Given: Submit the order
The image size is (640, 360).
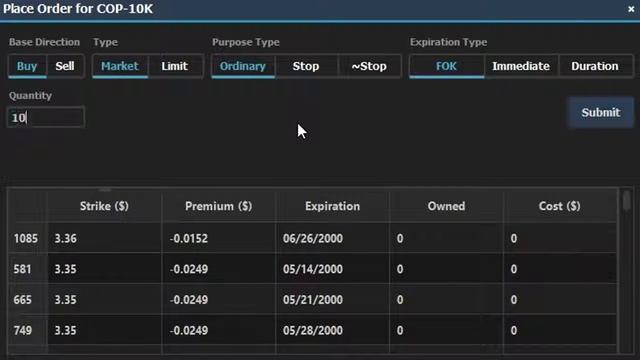Looking at the screenshot, I should point(601,113).
